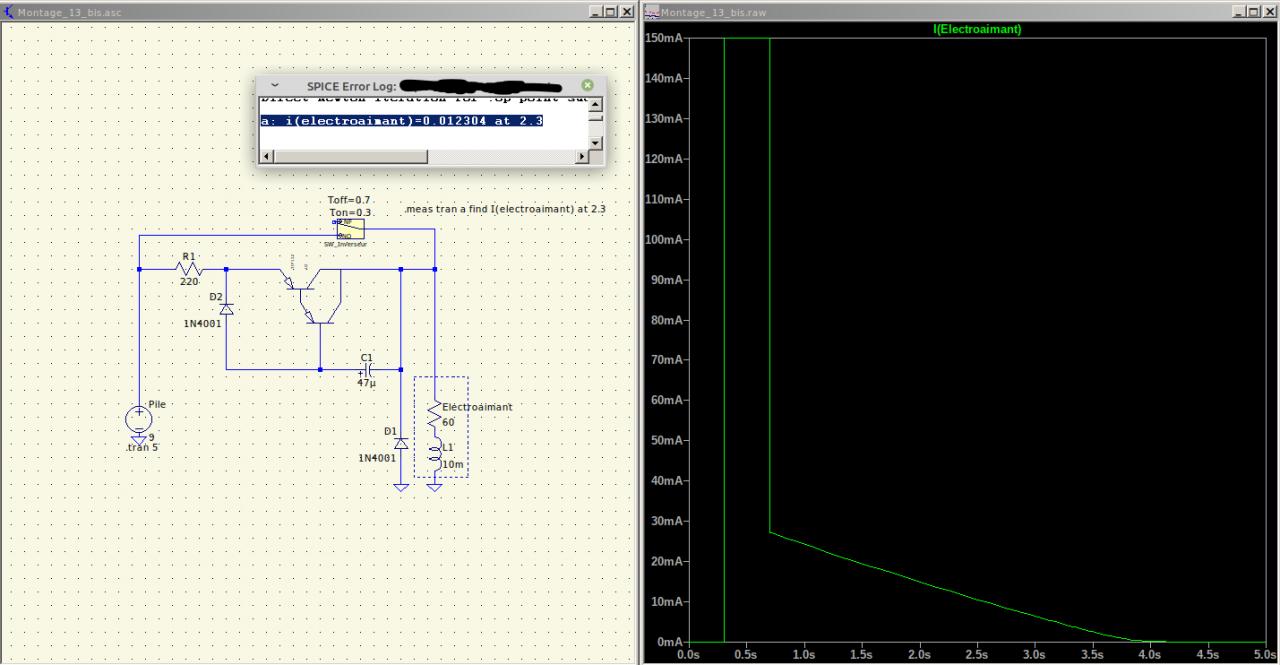Select the D1 diode symbol
The width and height of the screenshot is (1280, 665).
point(401,442)
